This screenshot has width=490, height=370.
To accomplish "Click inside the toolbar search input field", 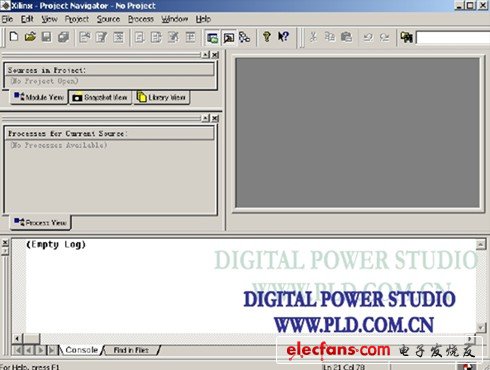I will (x=453, y=37).
